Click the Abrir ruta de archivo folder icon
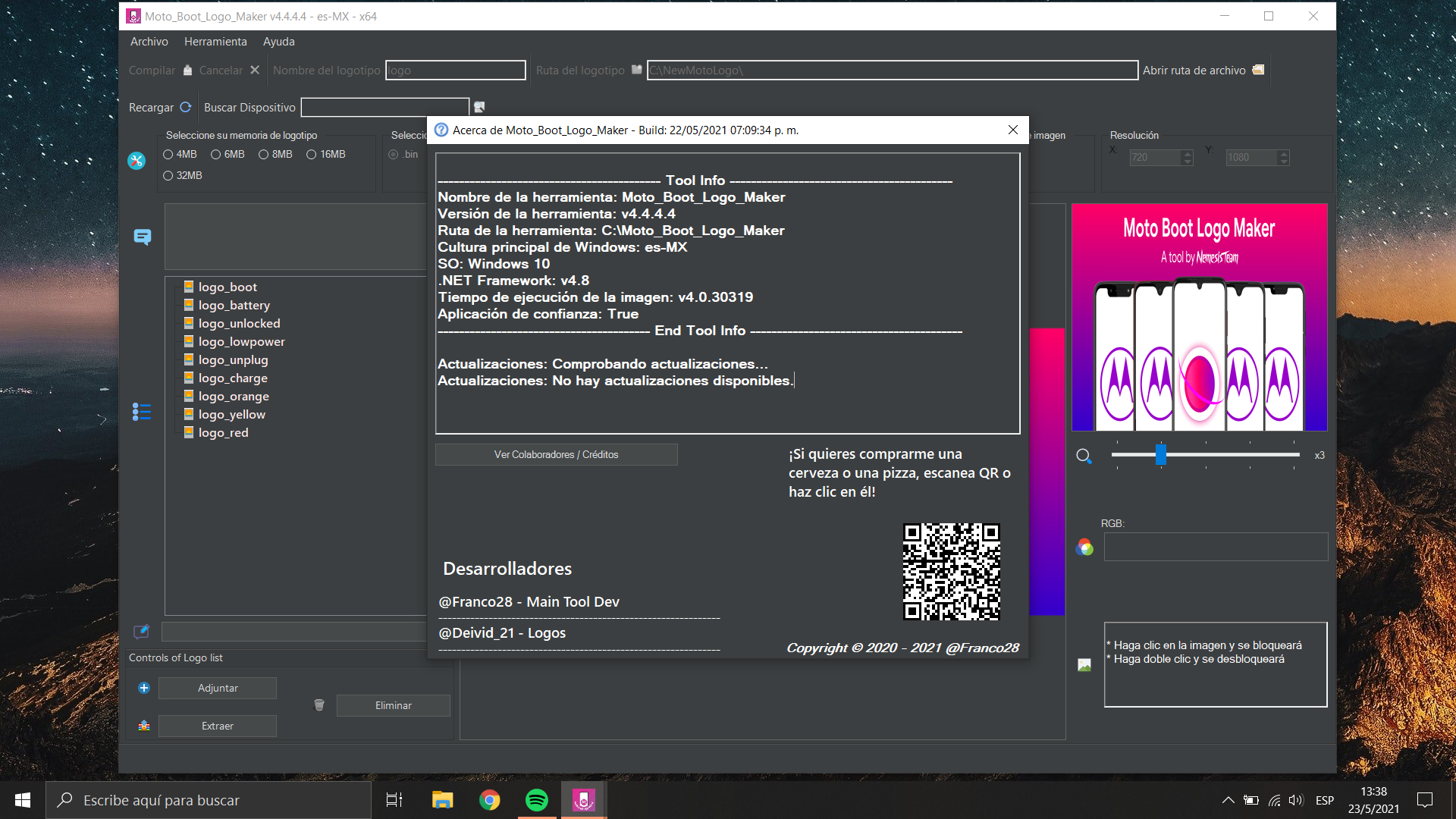 tap(1258, 70)
